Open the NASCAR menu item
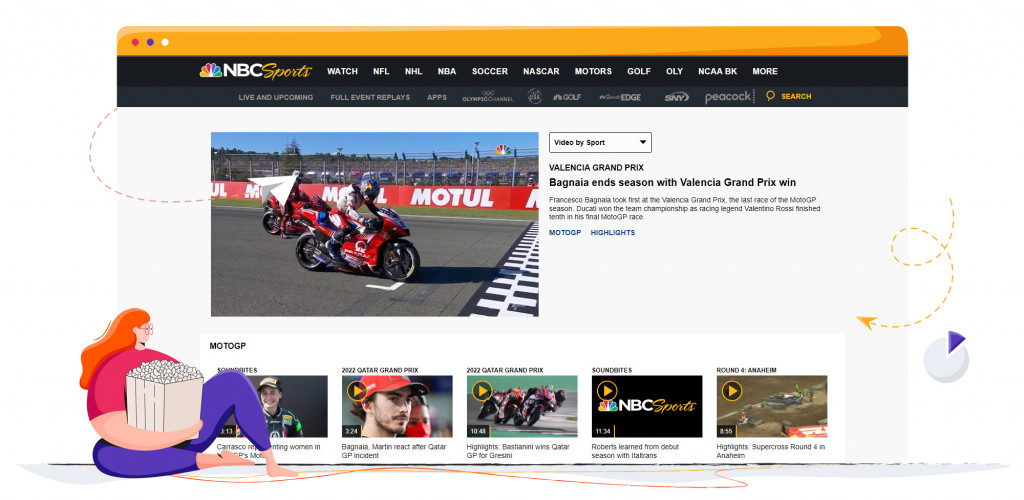This screenshot has width=1024, height=500. pos(541,71)
